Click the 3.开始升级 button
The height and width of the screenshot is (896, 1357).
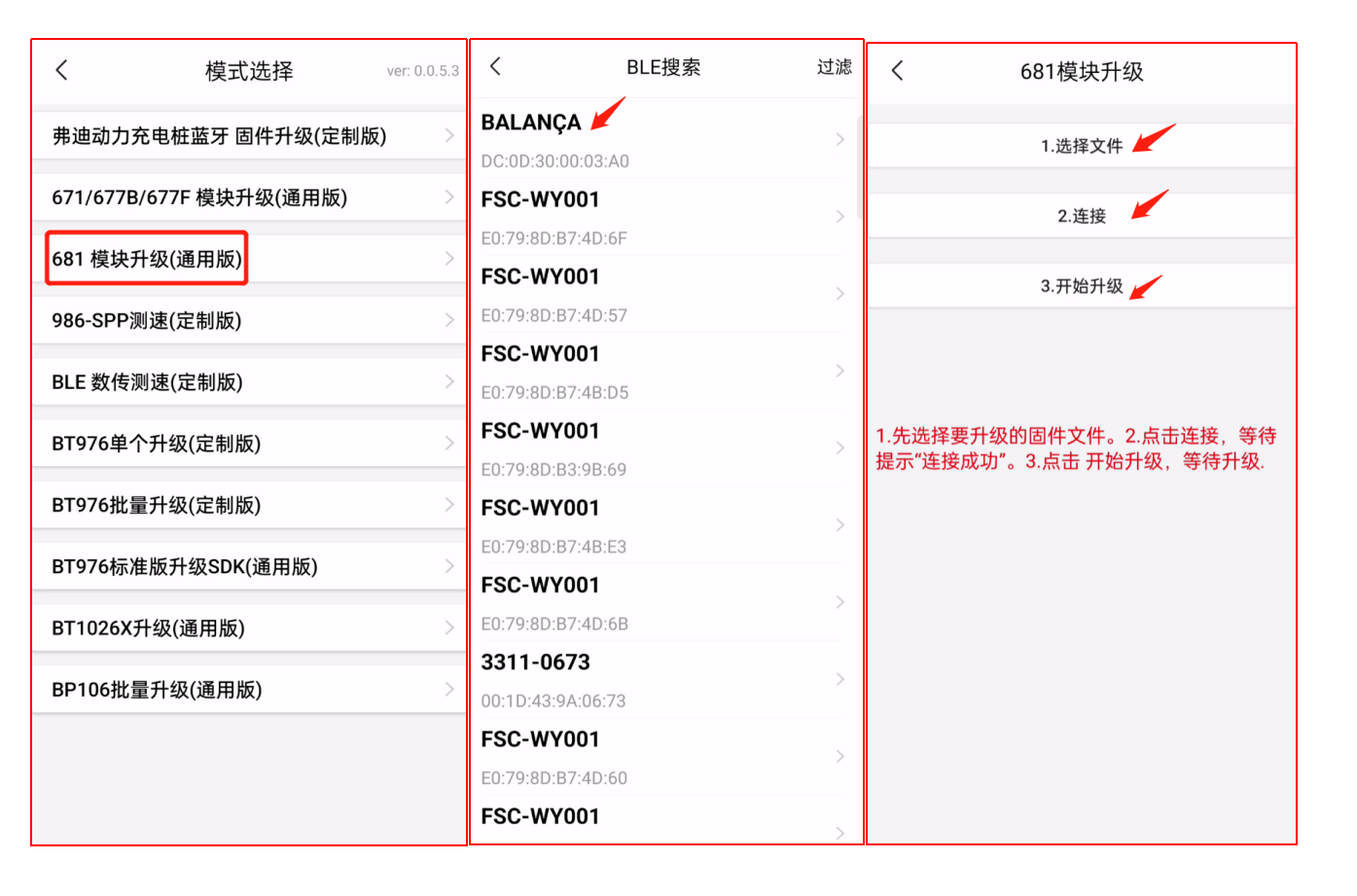tap(1083, 286)
